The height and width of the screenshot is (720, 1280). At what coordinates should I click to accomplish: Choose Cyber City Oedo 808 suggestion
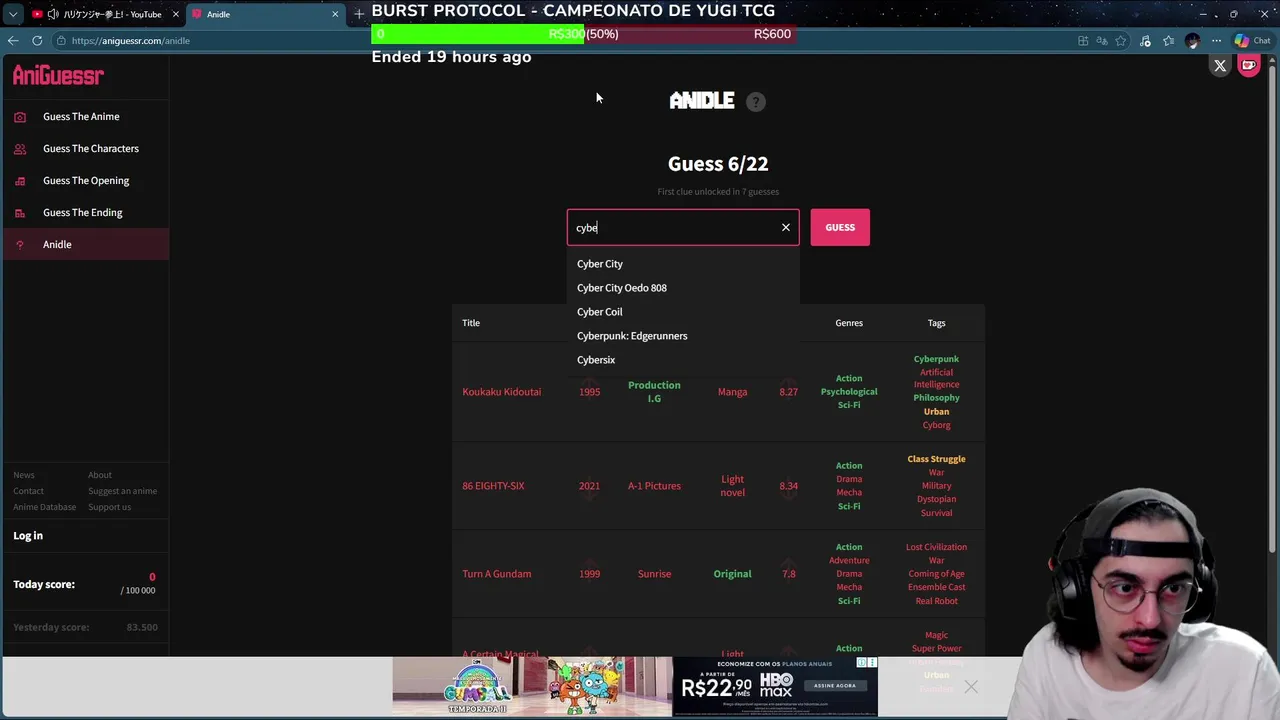point(683,288)
